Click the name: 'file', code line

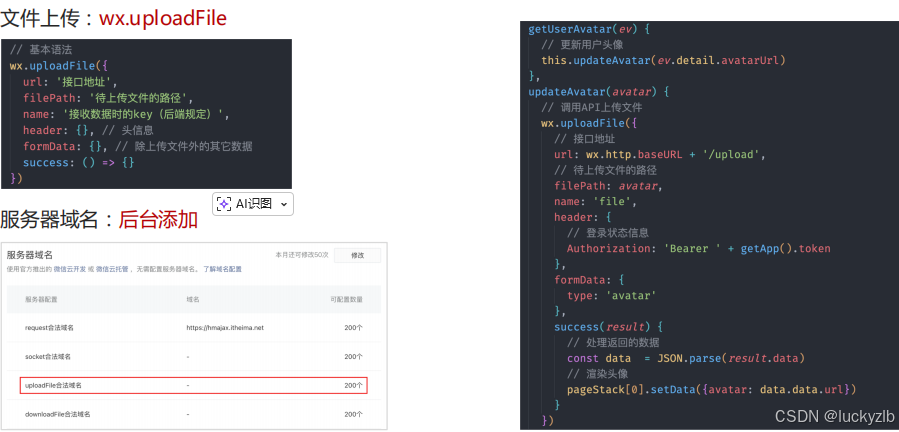pyautogui.click(x=596, y=201)
